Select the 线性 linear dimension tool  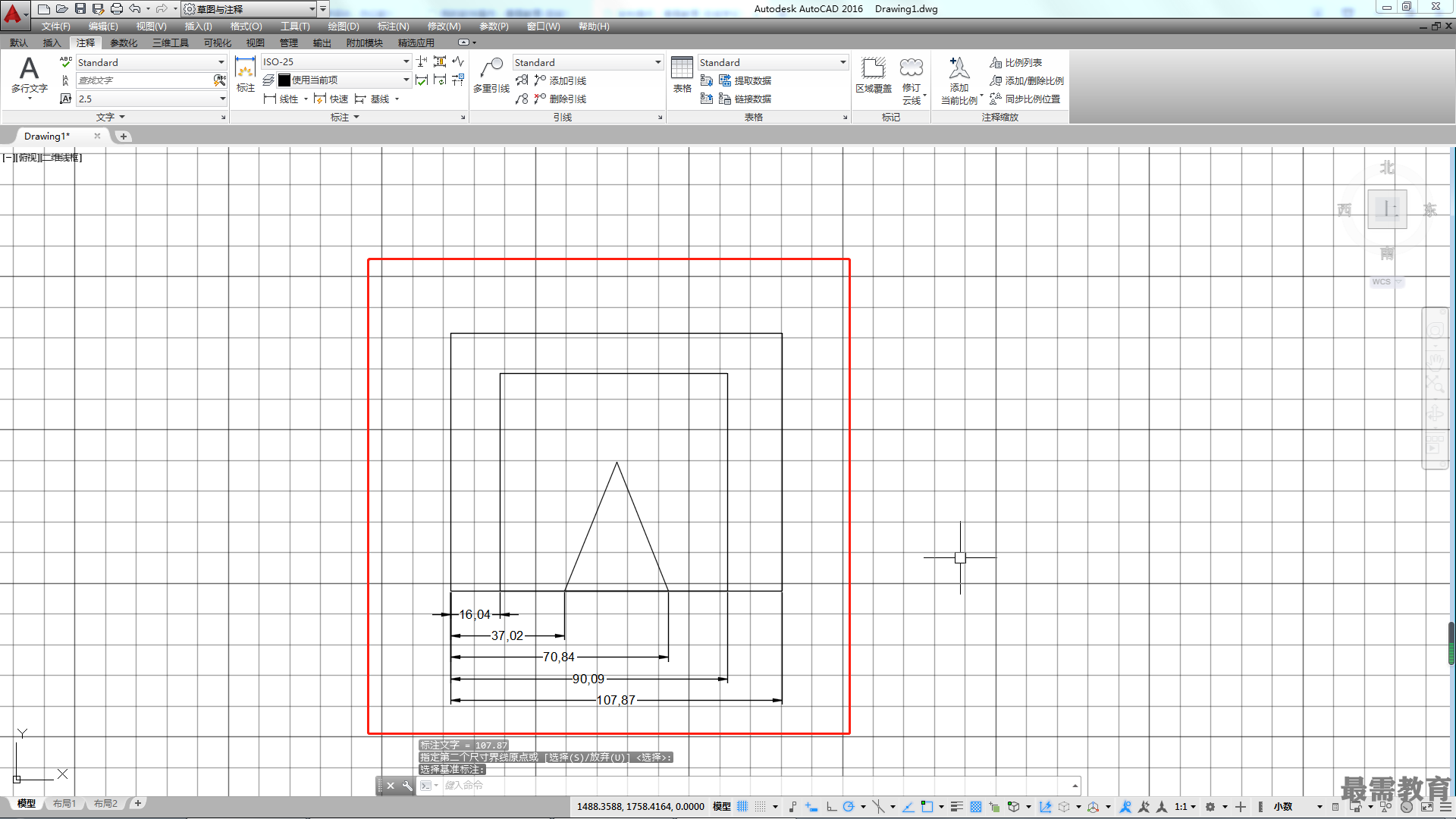[x=281, y=99]
